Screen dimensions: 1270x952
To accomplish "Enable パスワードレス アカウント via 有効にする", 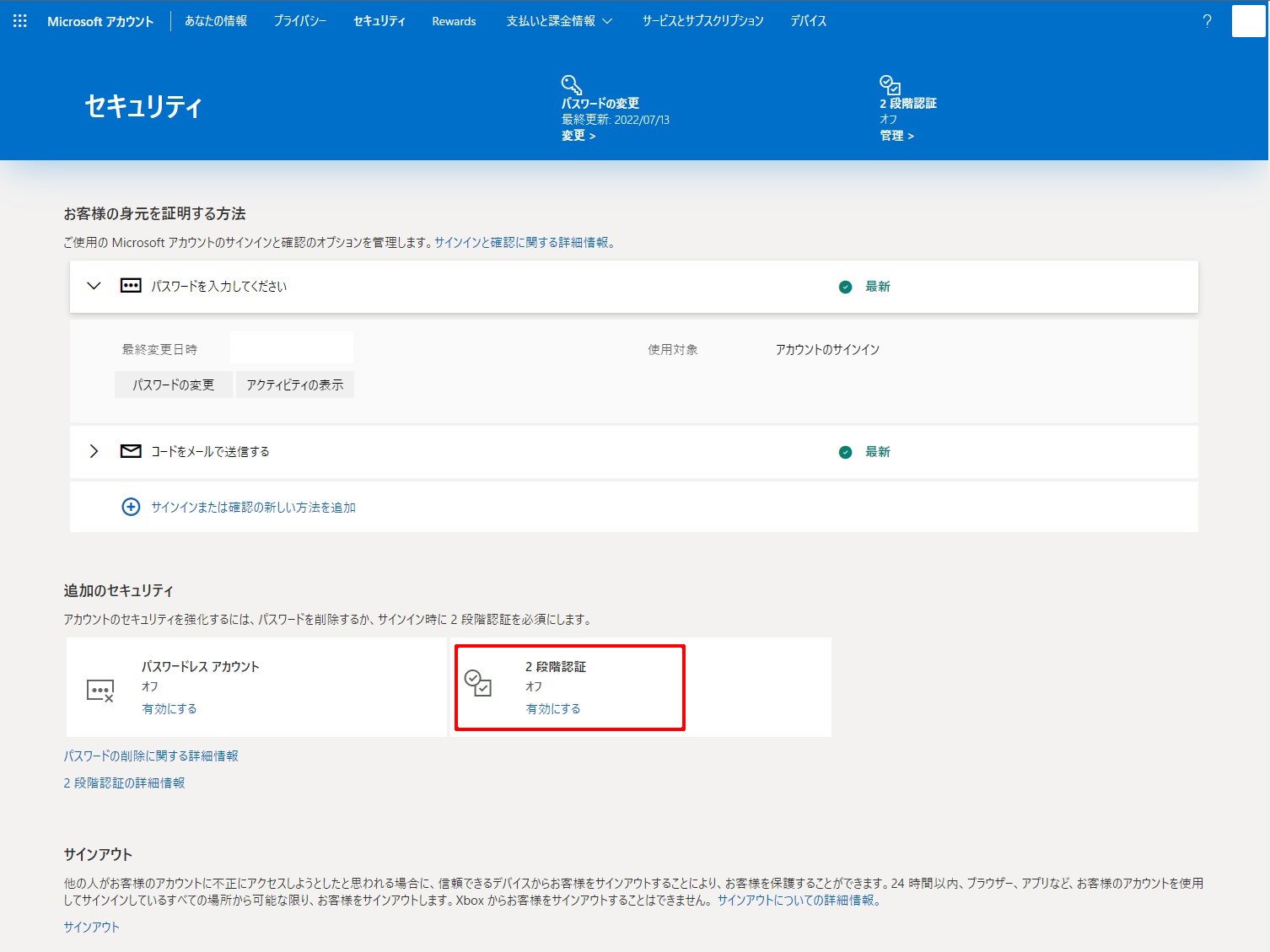I will point(170,708).
